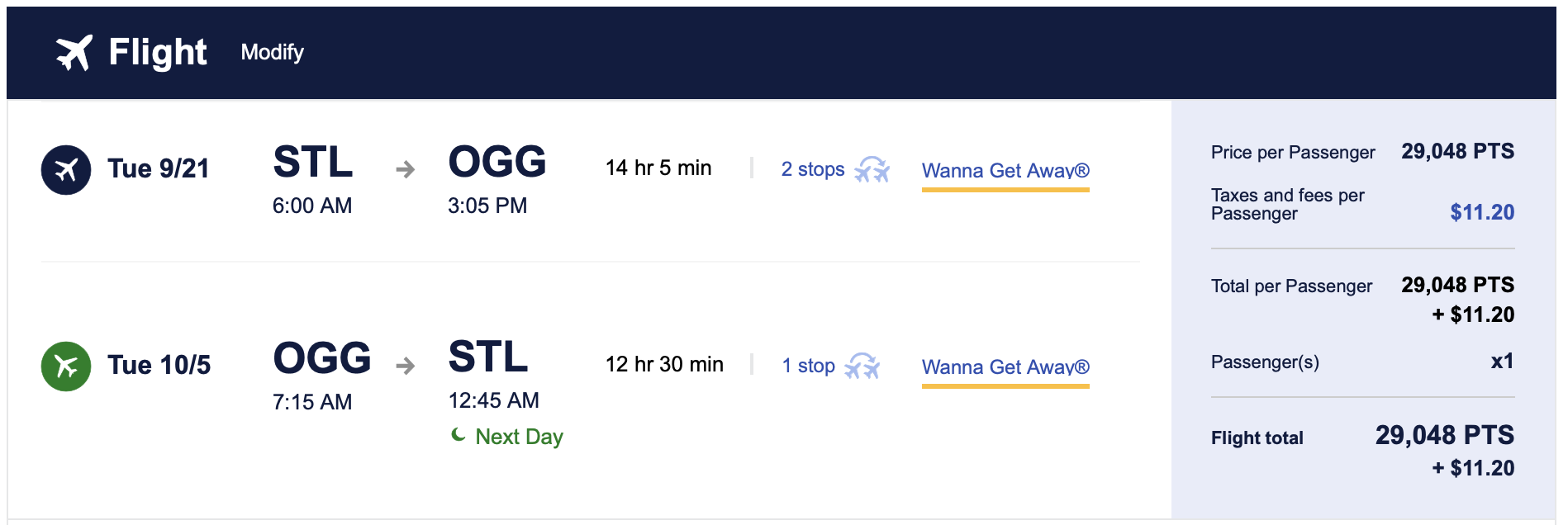Click the arrow between STL and OGG on the departing flight
This screenshot has width=1568, height=525.
[x=405, y=169]
